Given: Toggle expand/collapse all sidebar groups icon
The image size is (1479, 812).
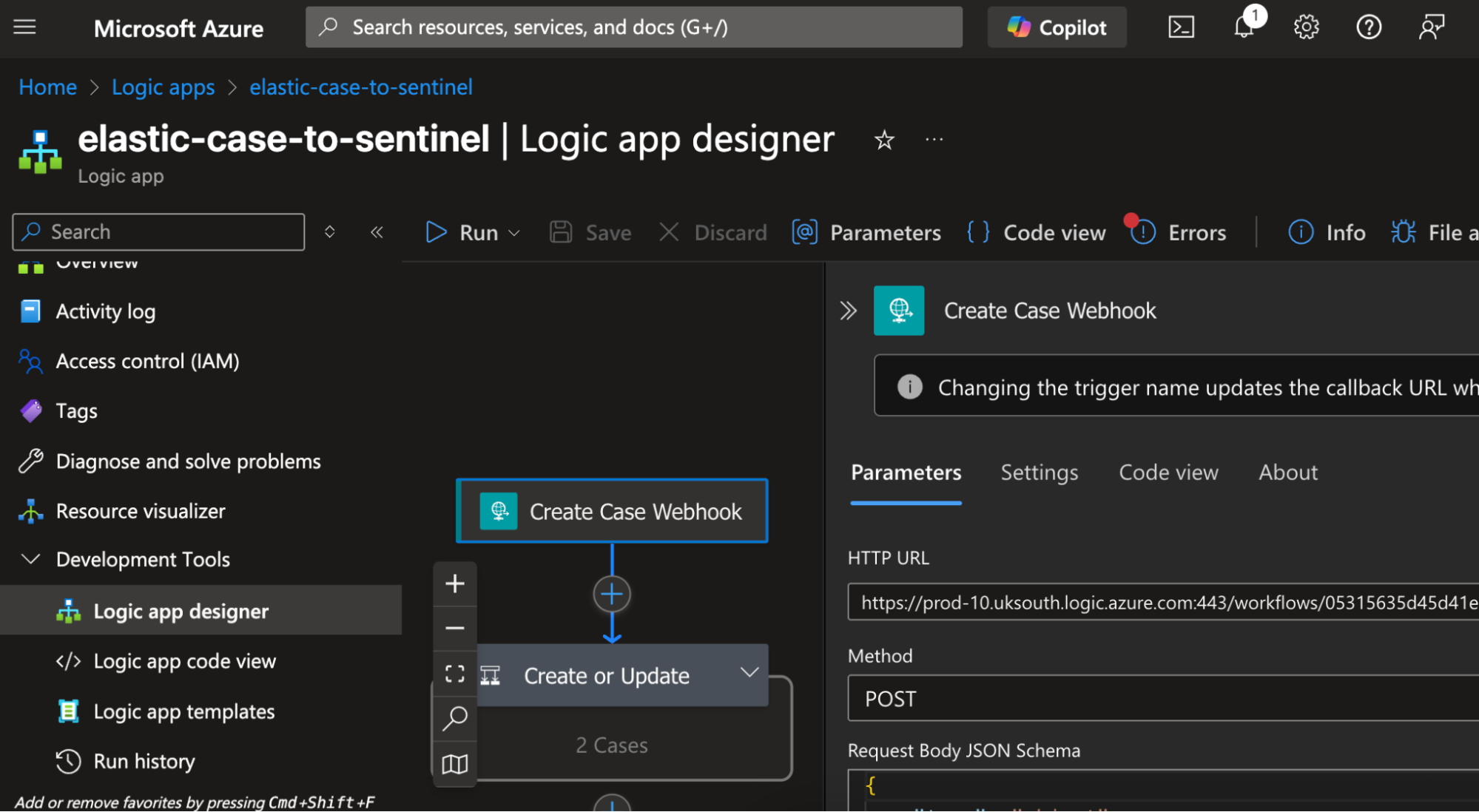Looking at the screenshot, I should click(x=330, y=232).
